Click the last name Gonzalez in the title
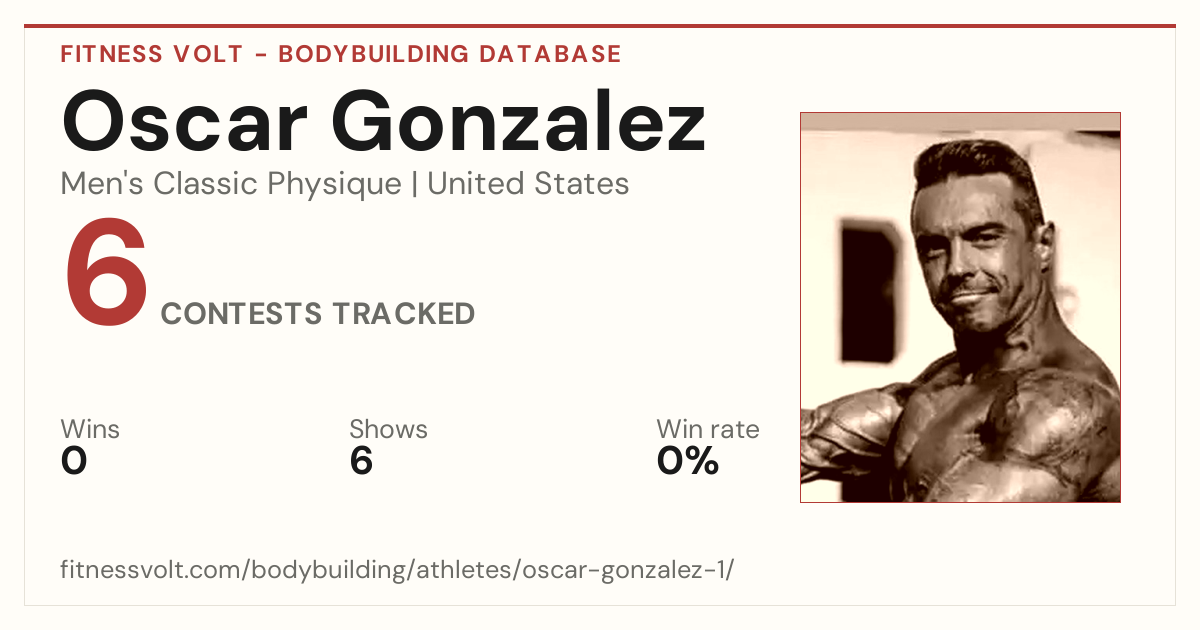 519,122
